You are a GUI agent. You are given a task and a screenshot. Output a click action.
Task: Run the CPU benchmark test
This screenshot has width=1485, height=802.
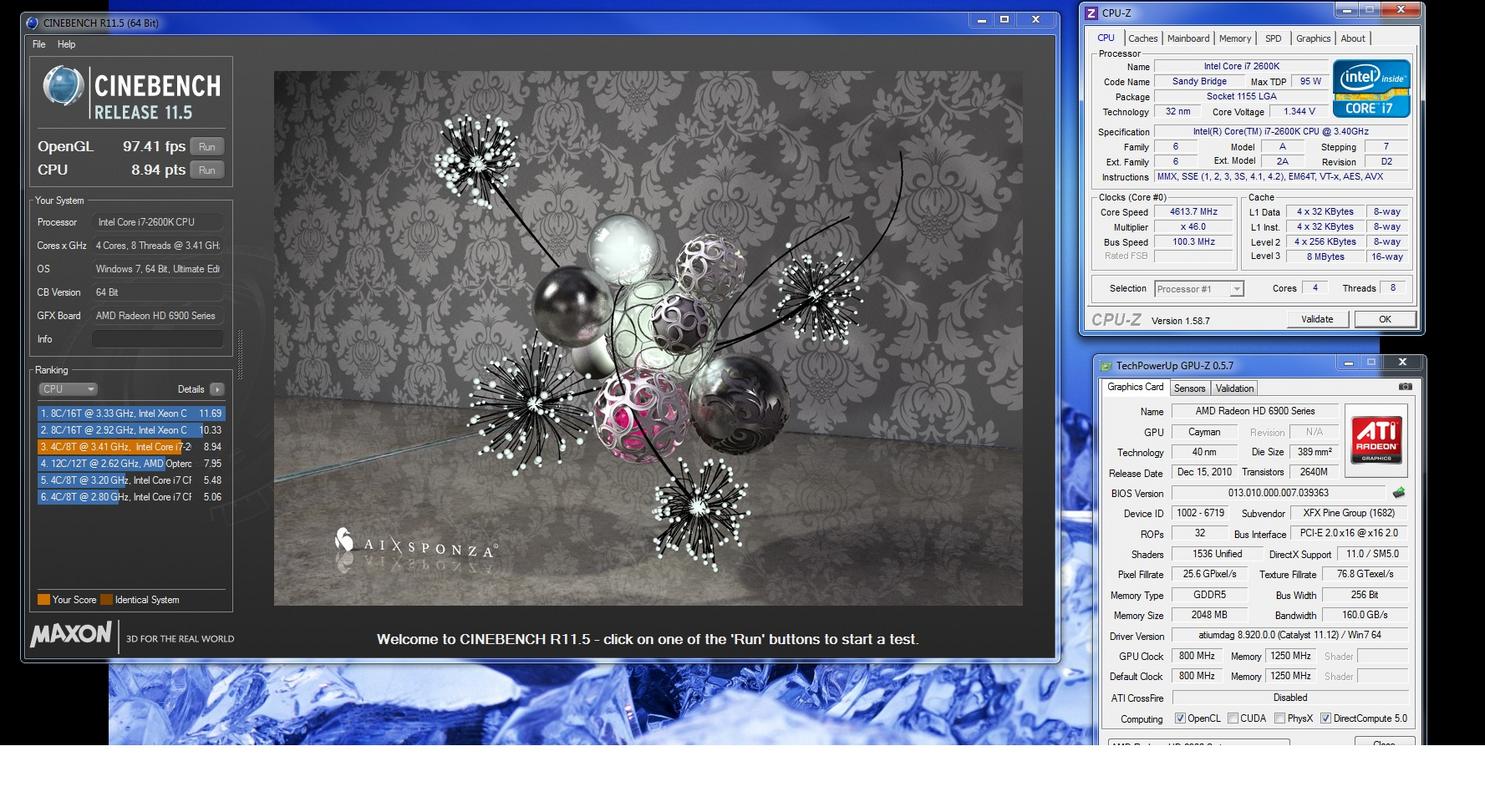(x=206, y=170)
